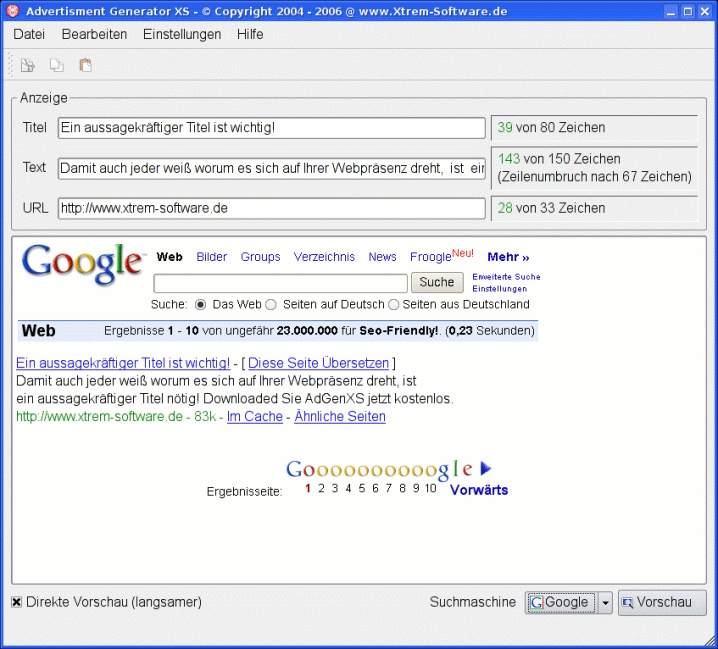The width and height of the screenshot is (718, 649).
Task: Click the copy toolbar icon
Action: (x=57, y=66)
